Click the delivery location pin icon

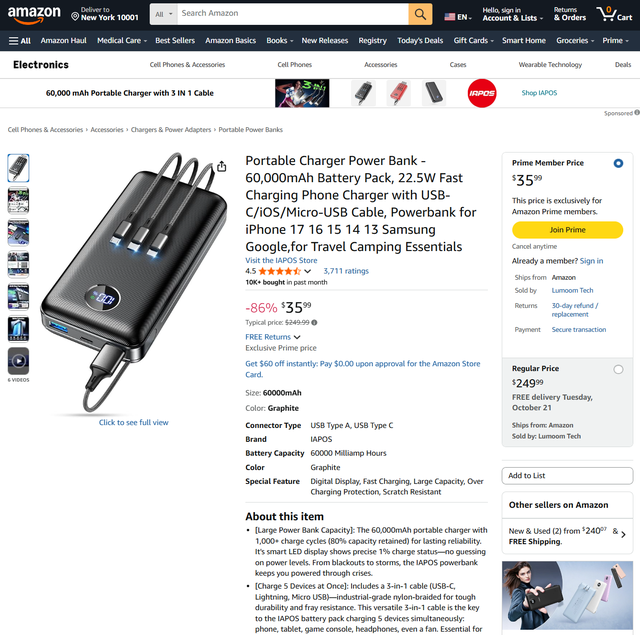75,16
